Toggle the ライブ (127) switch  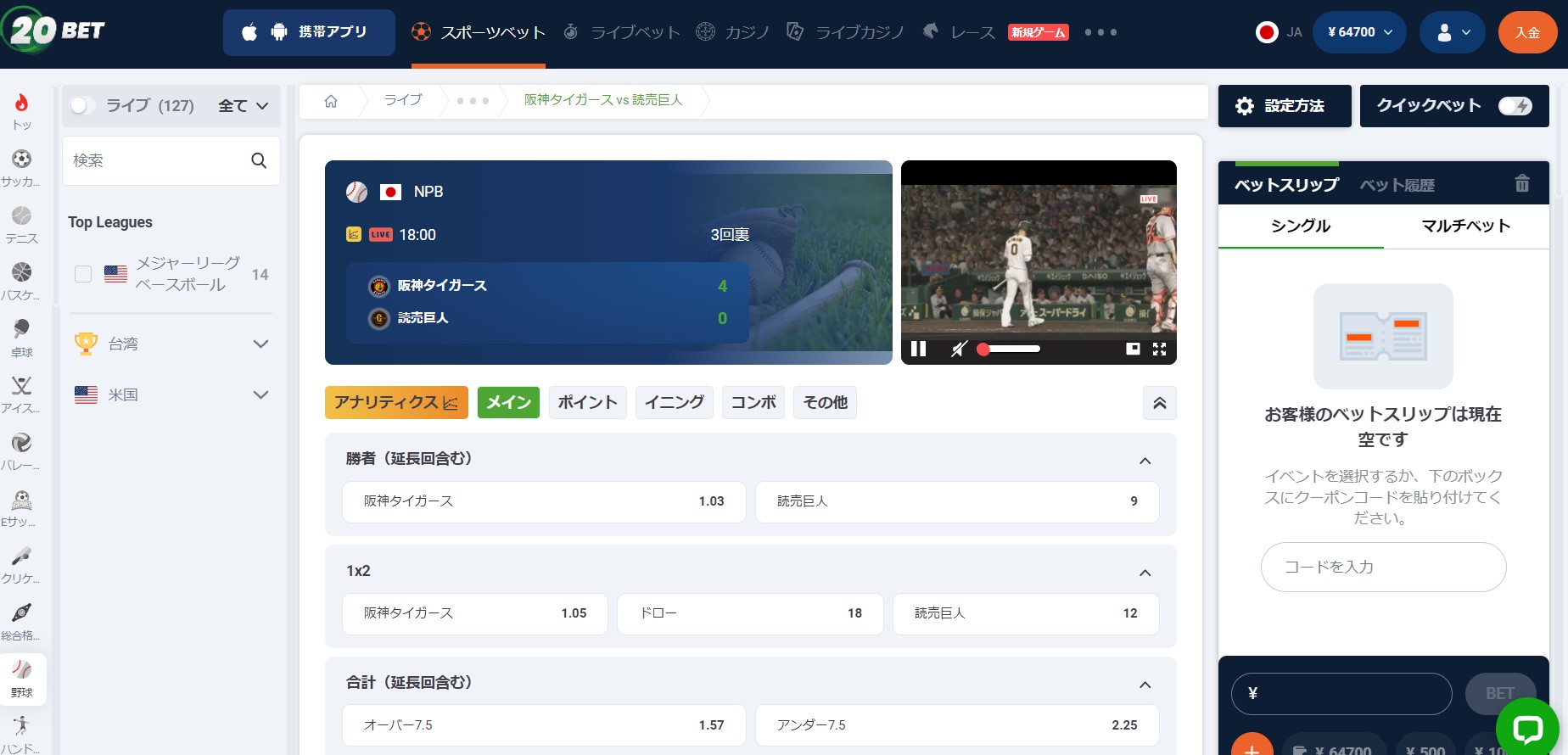[82, 105]
